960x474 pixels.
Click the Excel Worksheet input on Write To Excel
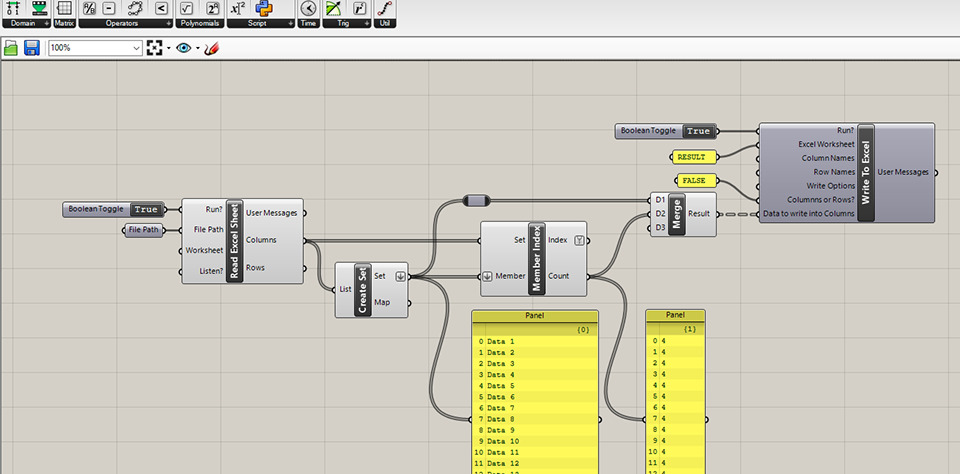827,145
